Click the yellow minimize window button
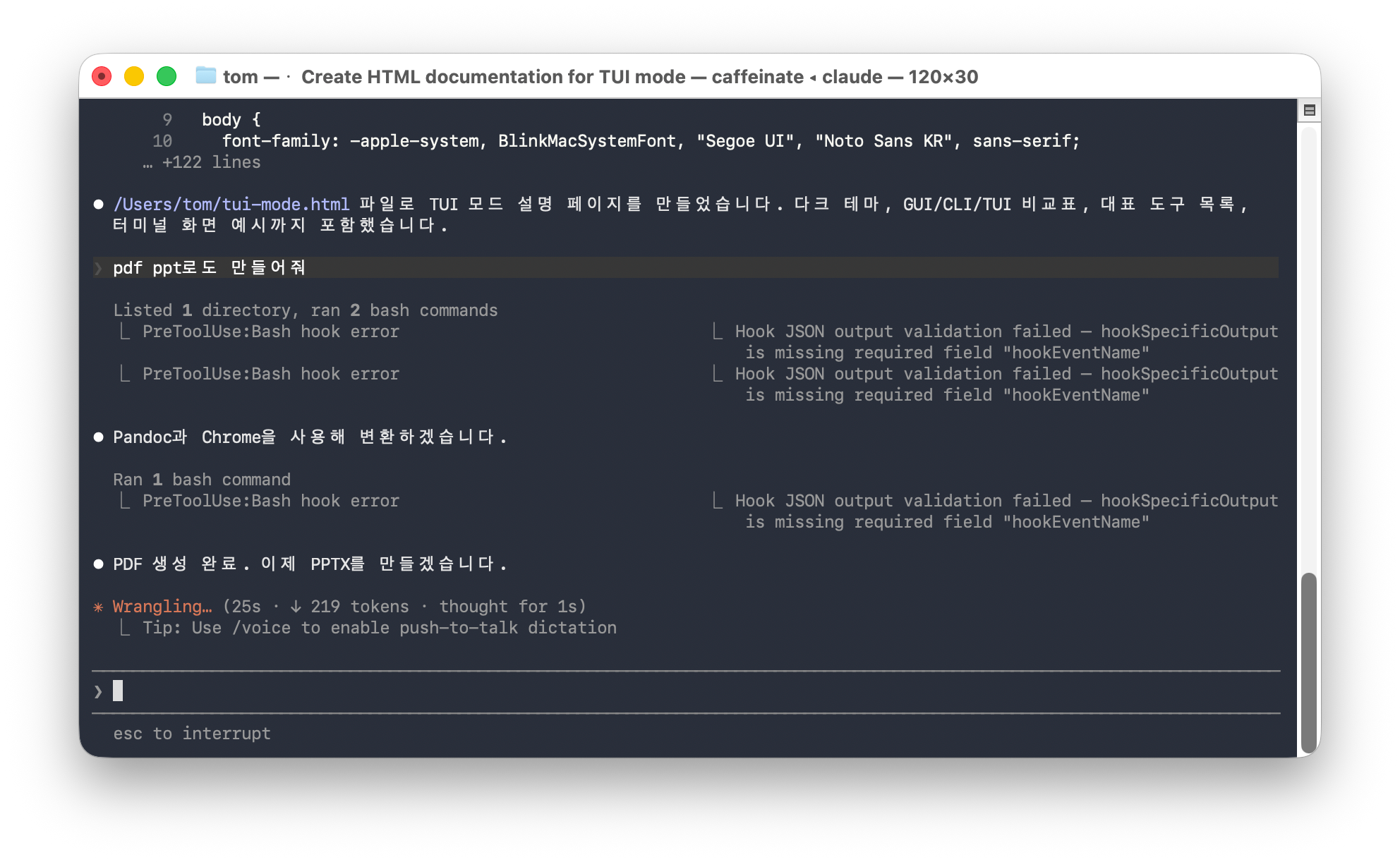The height and width of the screenshot is (862, 1400). point(134,76)
